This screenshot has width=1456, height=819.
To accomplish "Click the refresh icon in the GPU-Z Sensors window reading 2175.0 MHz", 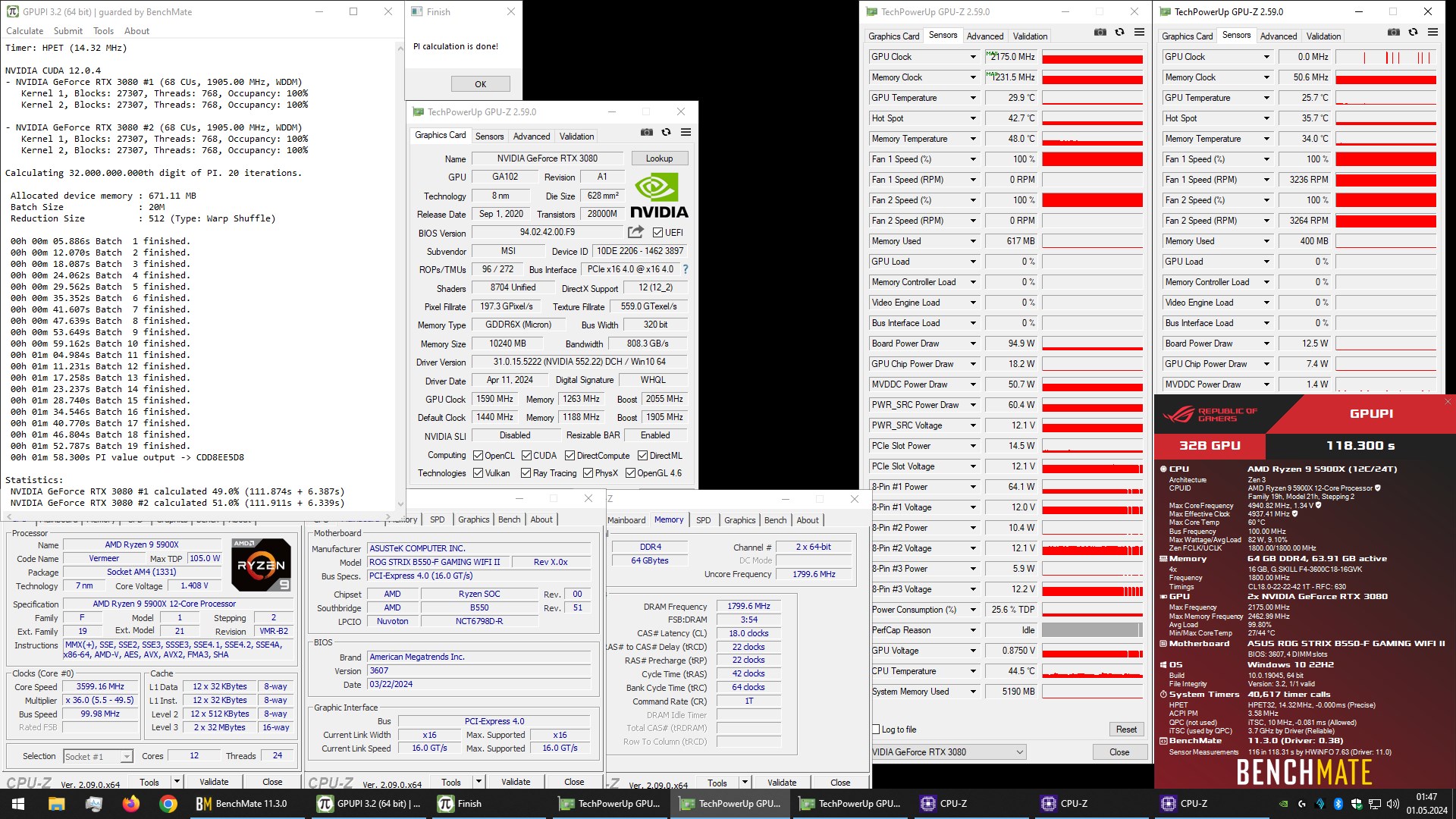I will [x=1119, y=32].
